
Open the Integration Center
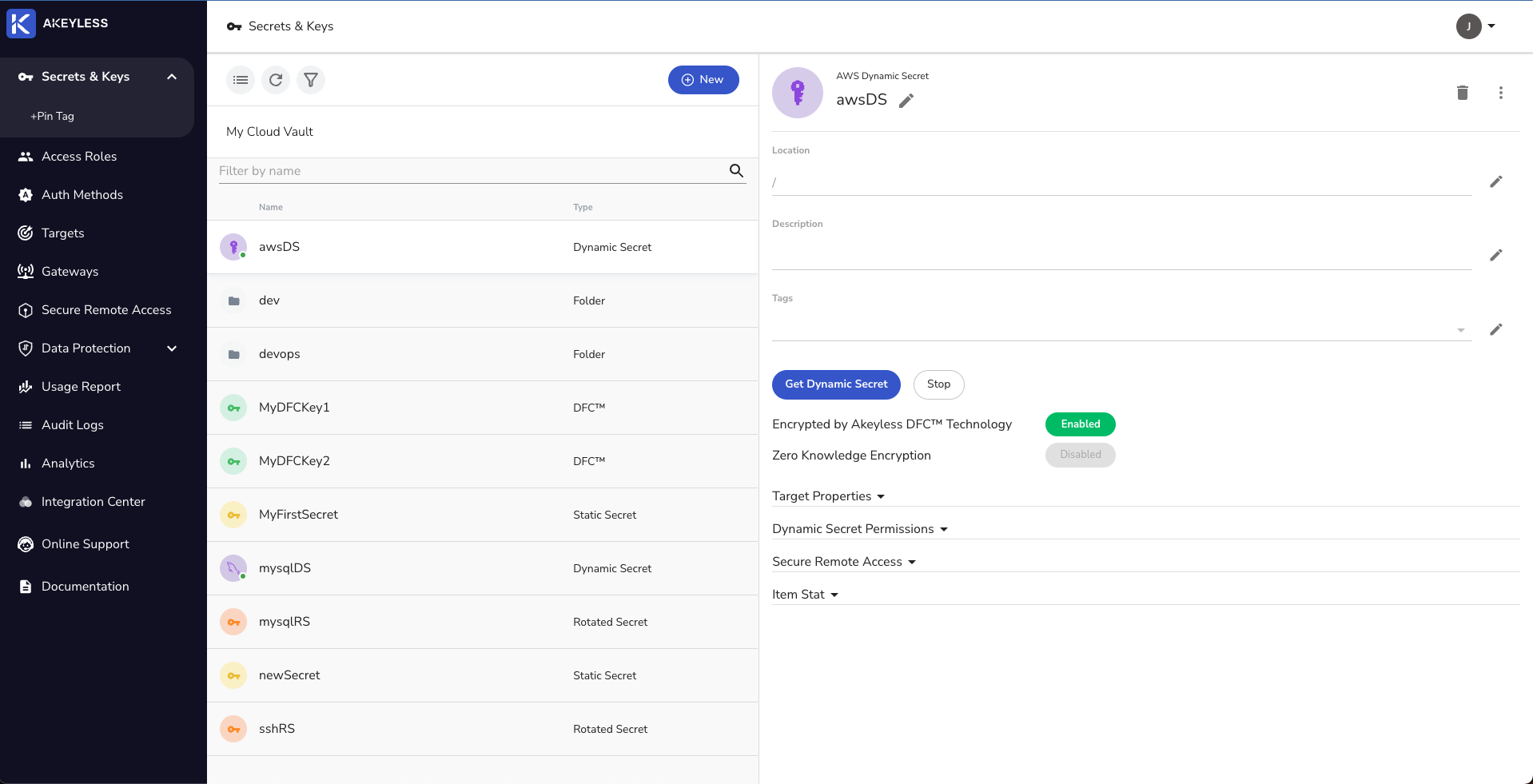pos(94,502)
